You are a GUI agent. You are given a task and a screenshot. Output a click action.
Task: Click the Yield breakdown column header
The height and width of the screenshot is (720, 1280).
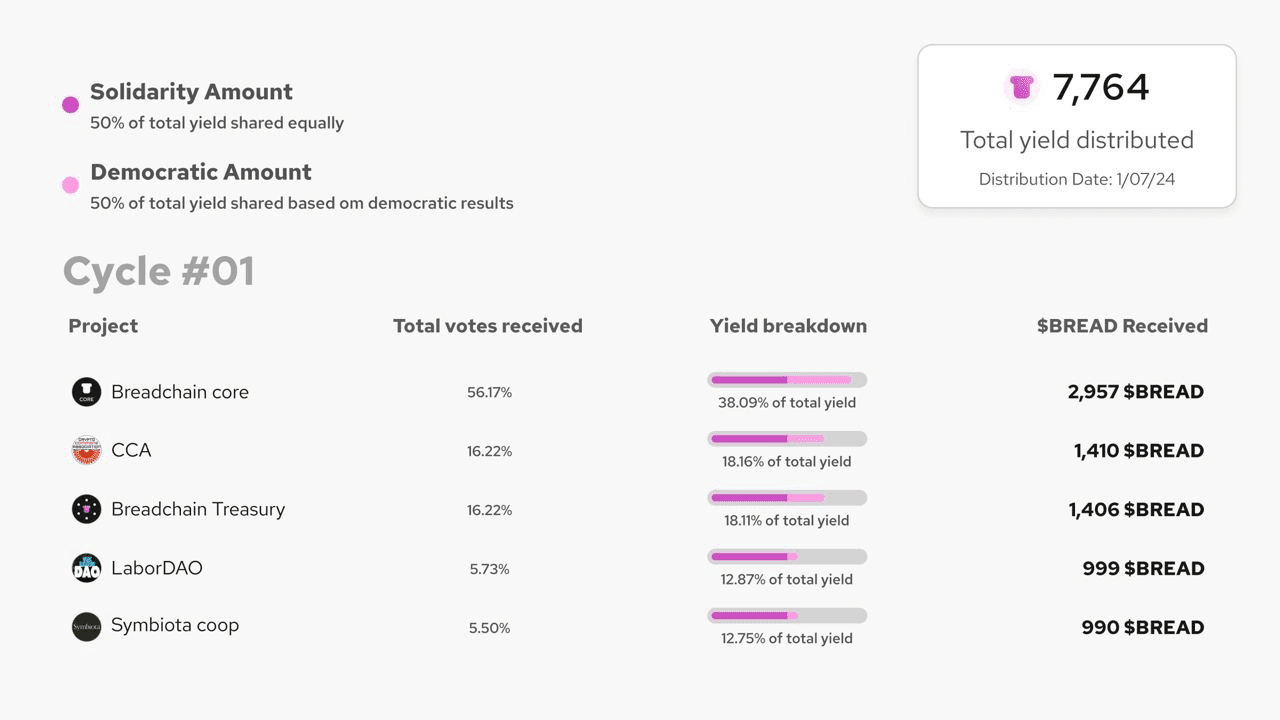pyautogui.click(x=788, y=326)
